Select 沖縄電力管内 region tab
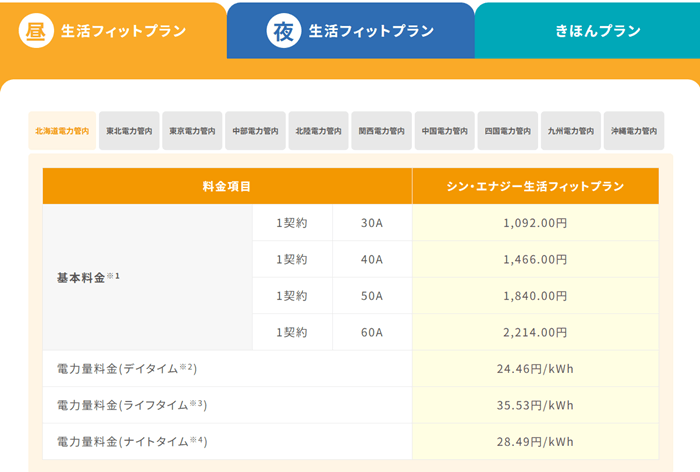This screenshot has width=700, height=472. pyautogui.click(x=634, y=131)
